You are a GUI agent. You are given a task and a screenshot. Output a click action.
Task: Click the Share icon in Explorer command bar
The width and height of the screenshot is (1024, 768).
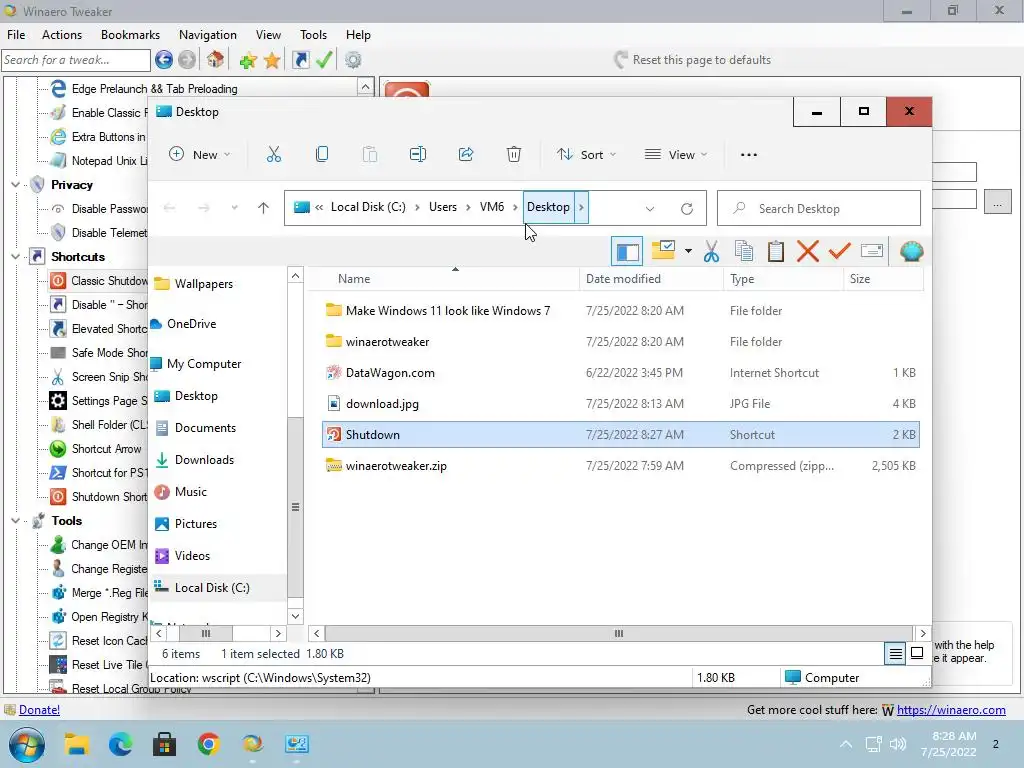click(466, 155)
